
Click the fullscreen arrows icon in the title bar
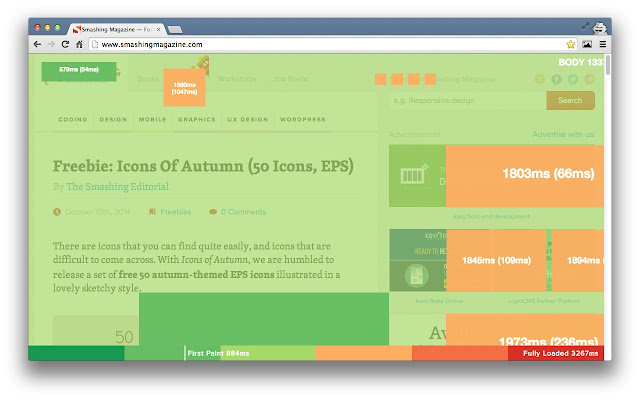(x=585, y=26)
